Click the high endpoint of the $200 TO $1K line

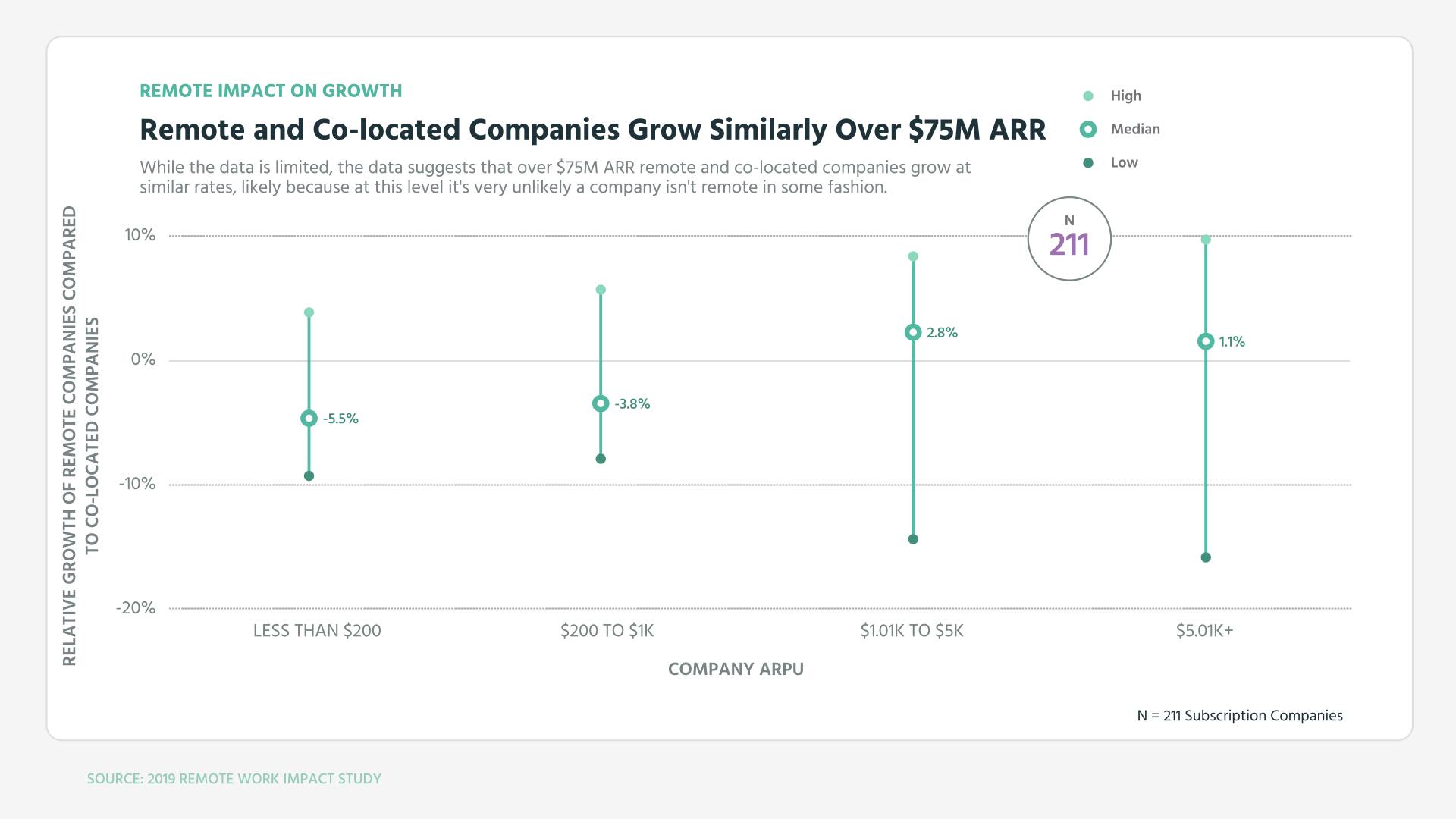[600, 288]
